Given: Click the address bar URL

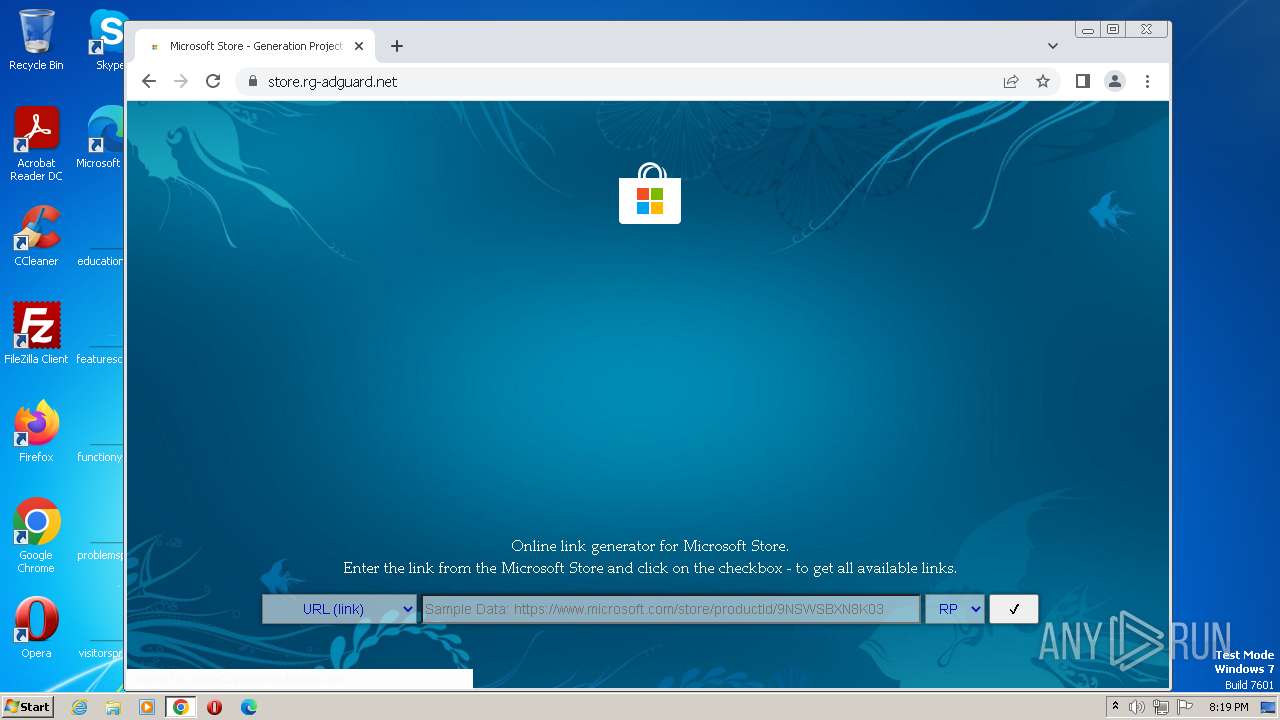Looking at the screenshot, I should pos(332,81).
